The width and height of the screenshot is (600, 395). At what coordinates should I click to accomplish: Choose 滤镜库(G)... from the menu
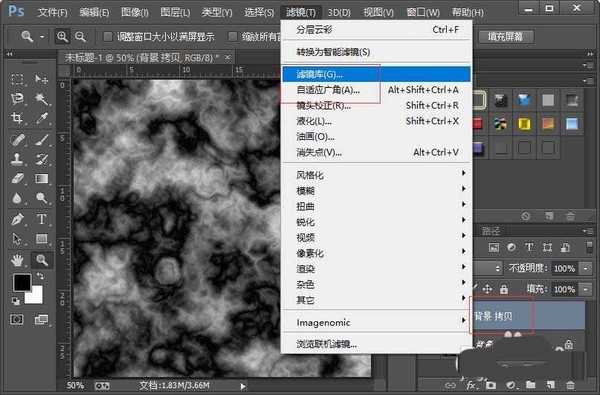(377, 74)
